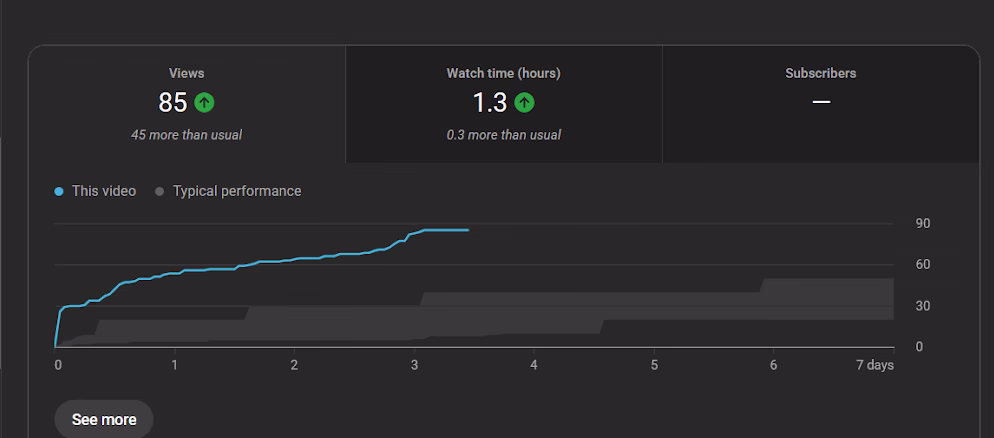
Task: Click the 7 days x-axis label
Action: pos(874,366)
